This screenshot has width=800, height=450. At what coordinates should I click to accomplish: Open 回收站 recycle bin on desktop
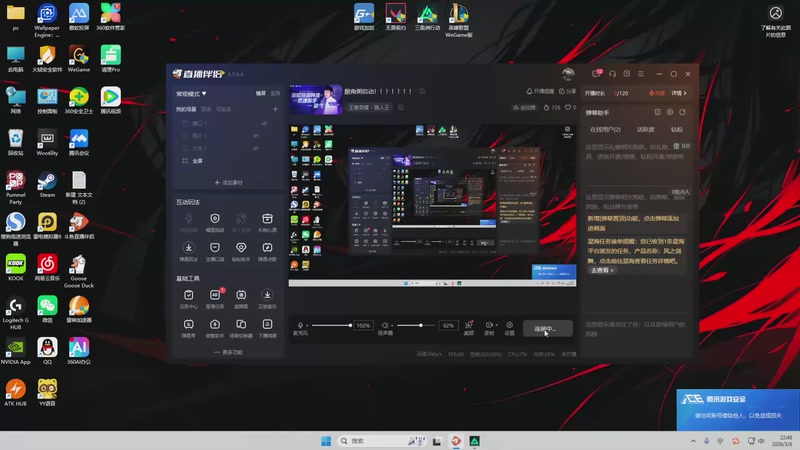(x=15, y=142)
